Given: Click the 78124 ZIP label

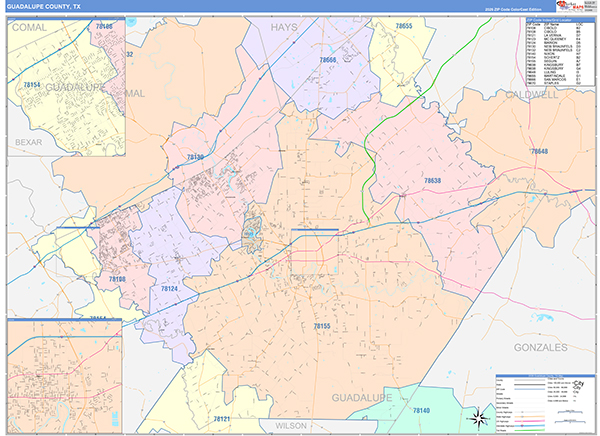Looking at the screenshot, I should (x=169, y=289).
